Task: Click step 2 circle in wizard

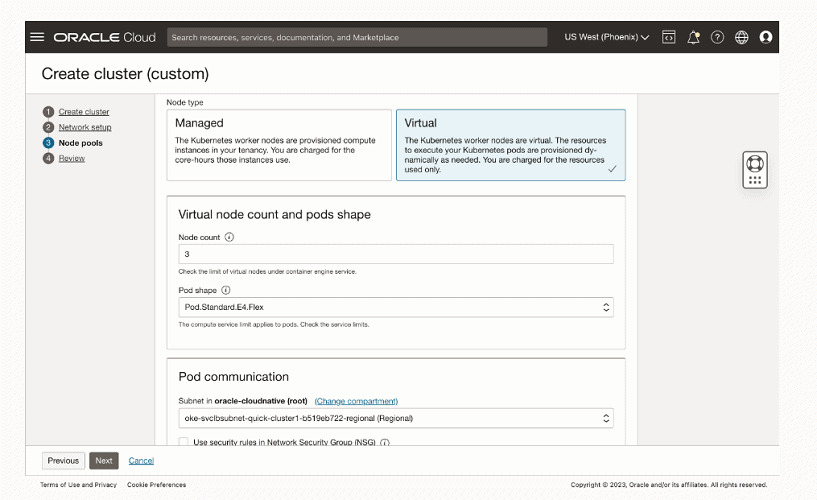Action: [48, 127]
